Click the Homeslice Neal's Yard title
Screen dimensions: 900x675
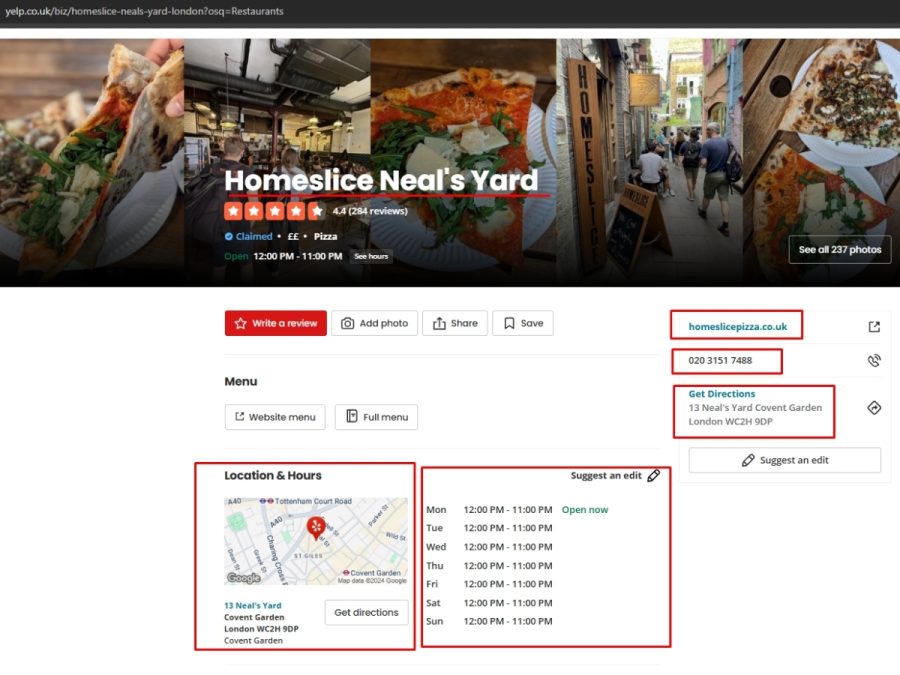coord(381,180)
